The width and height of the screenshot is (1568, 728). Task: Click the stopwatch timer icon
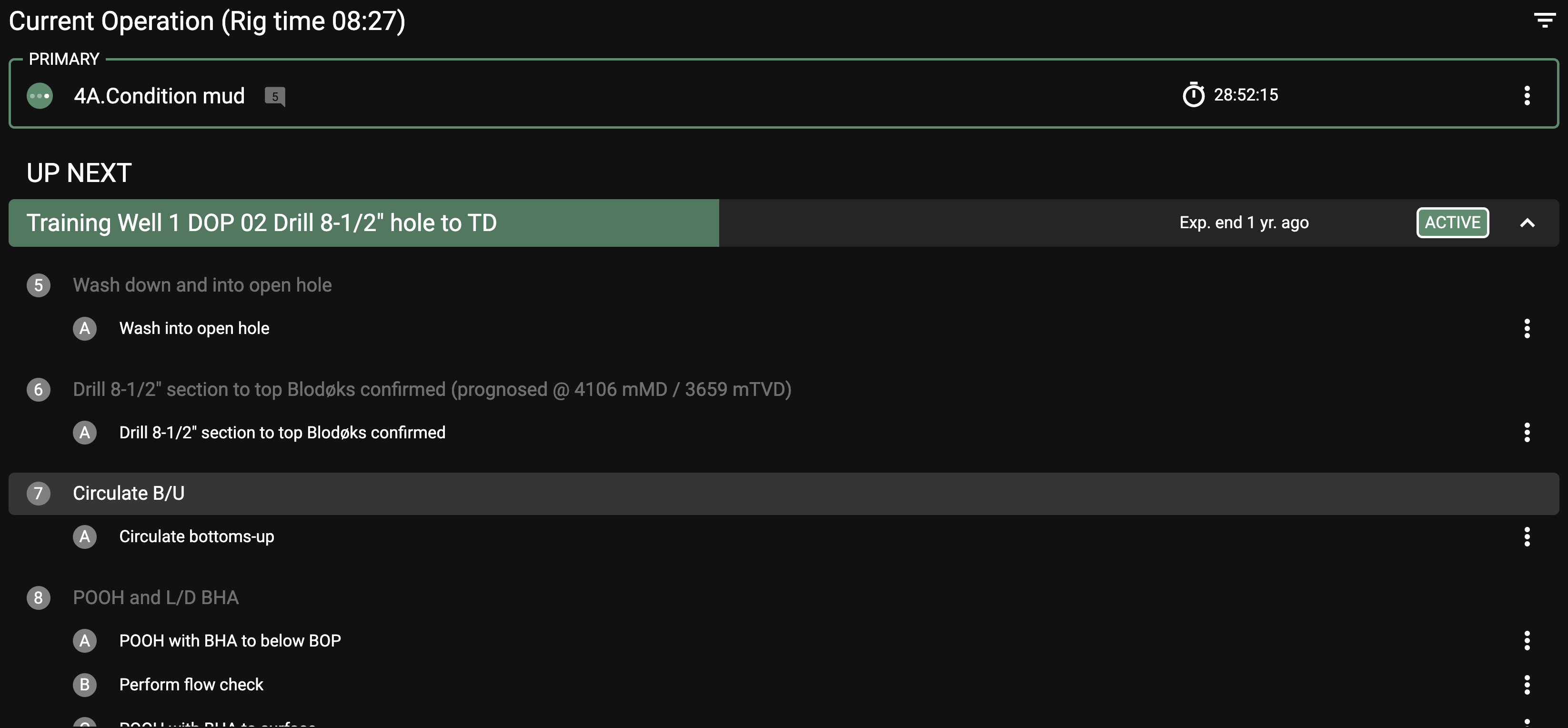coord(1193,95)
